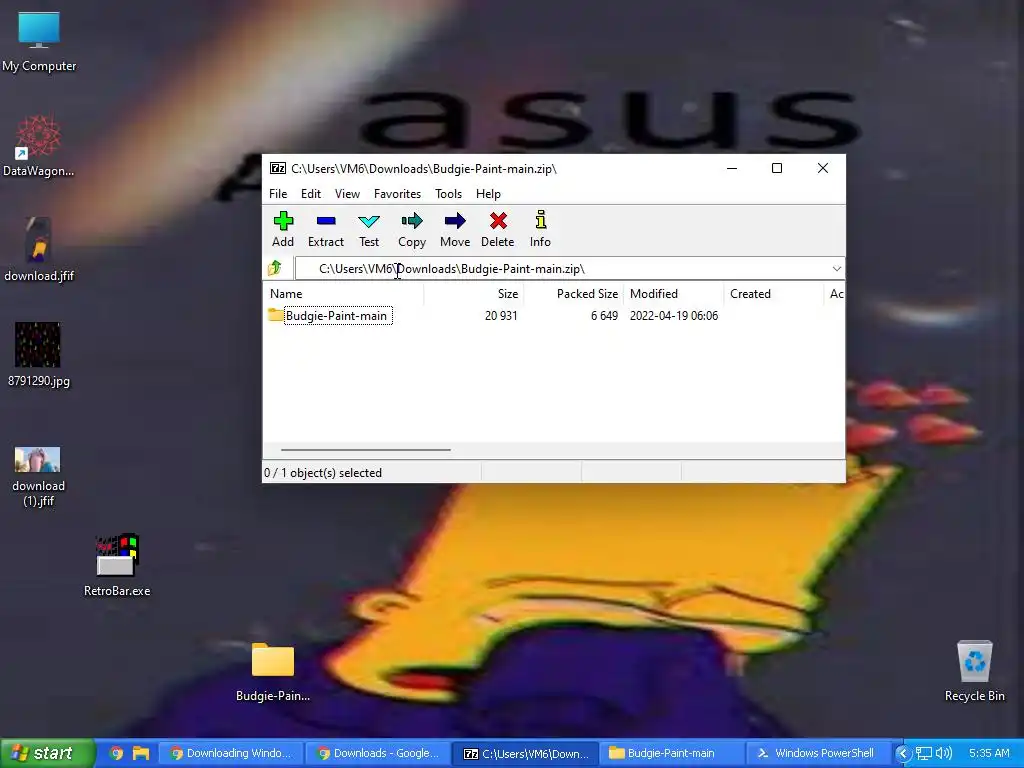Click the volume speaker tray icon

click(943, 754)
